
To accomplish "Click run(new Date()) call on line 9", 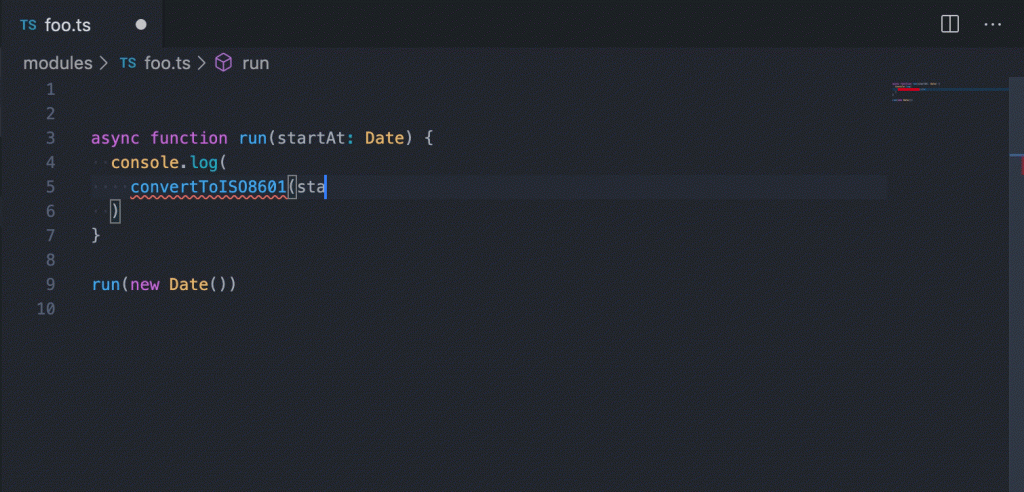I will [163, 285].
